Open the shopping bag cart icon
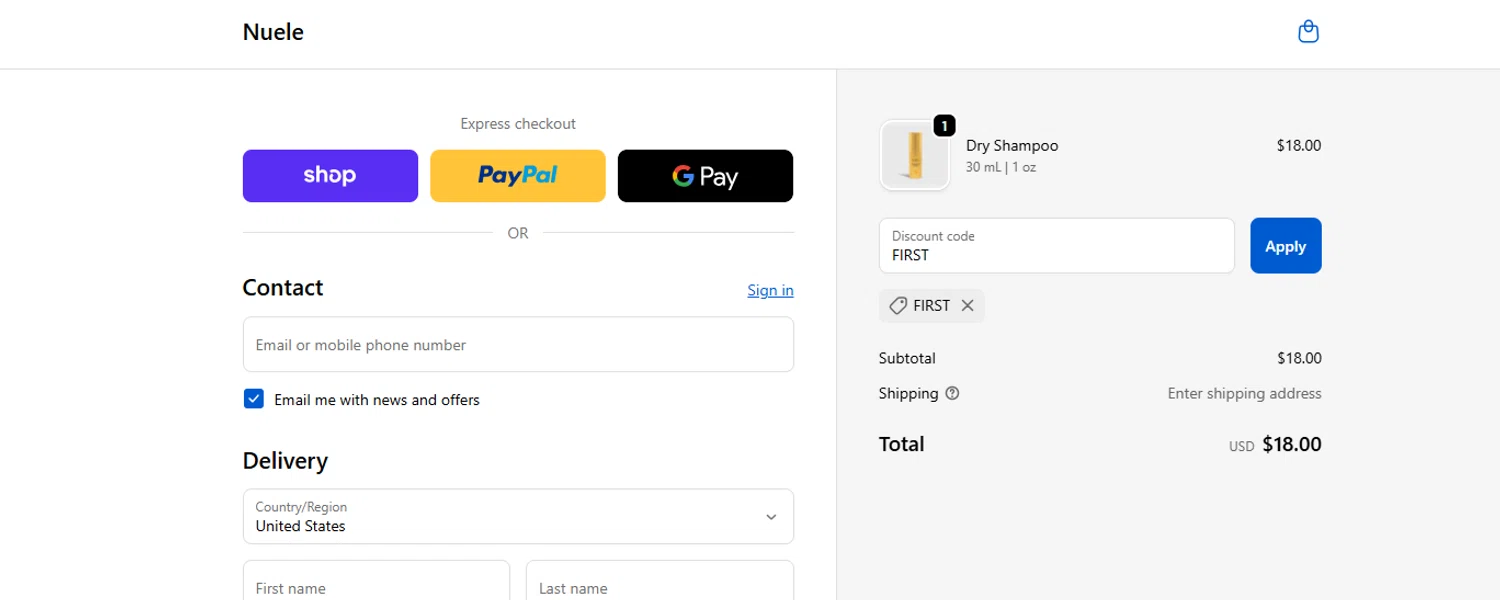Image resolution: width=1500 pixels, height=600 pixels. pyautogui.click(x=1308, y=32)
